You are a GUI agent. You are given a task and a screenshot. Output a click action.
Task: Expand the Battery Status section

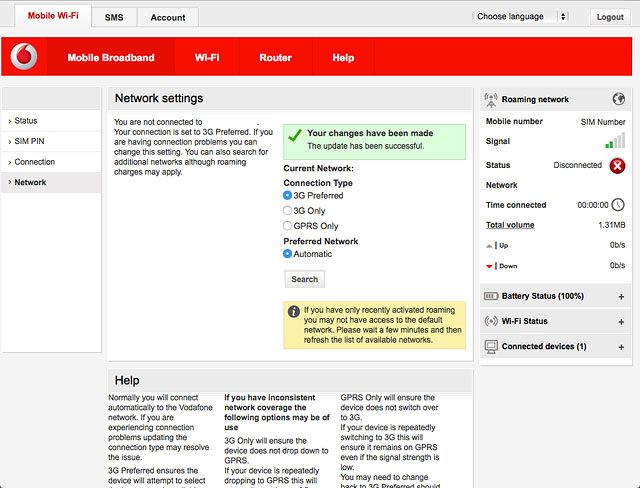tap(621, 297)
